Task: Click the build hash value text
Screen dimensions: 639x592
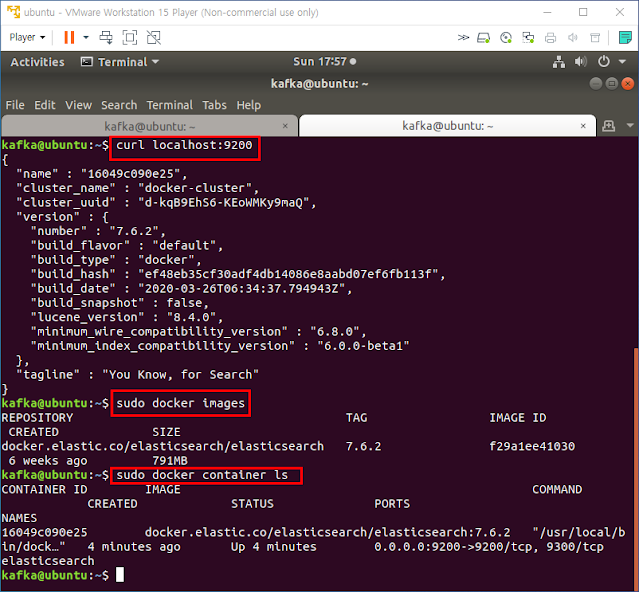Action: click(288, 274)
